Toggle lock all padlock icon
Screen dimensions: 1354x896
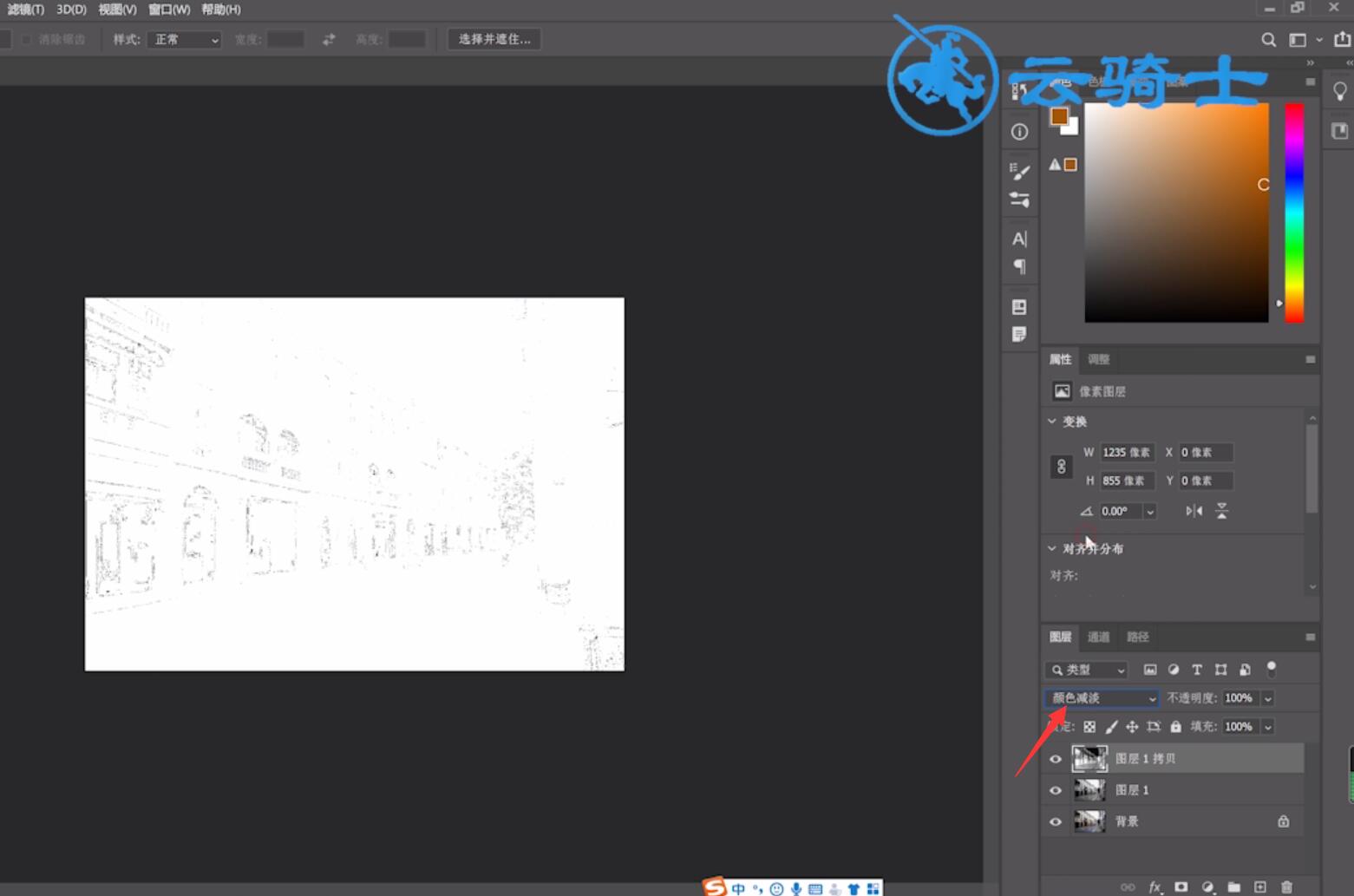click(1175, 727)
